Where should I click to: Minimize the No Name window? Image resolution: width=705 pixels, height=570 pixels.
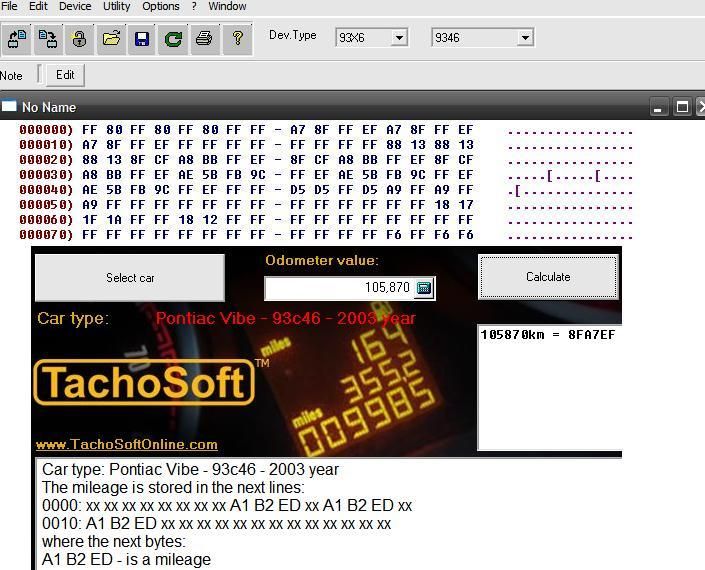(x=658, y=107)
